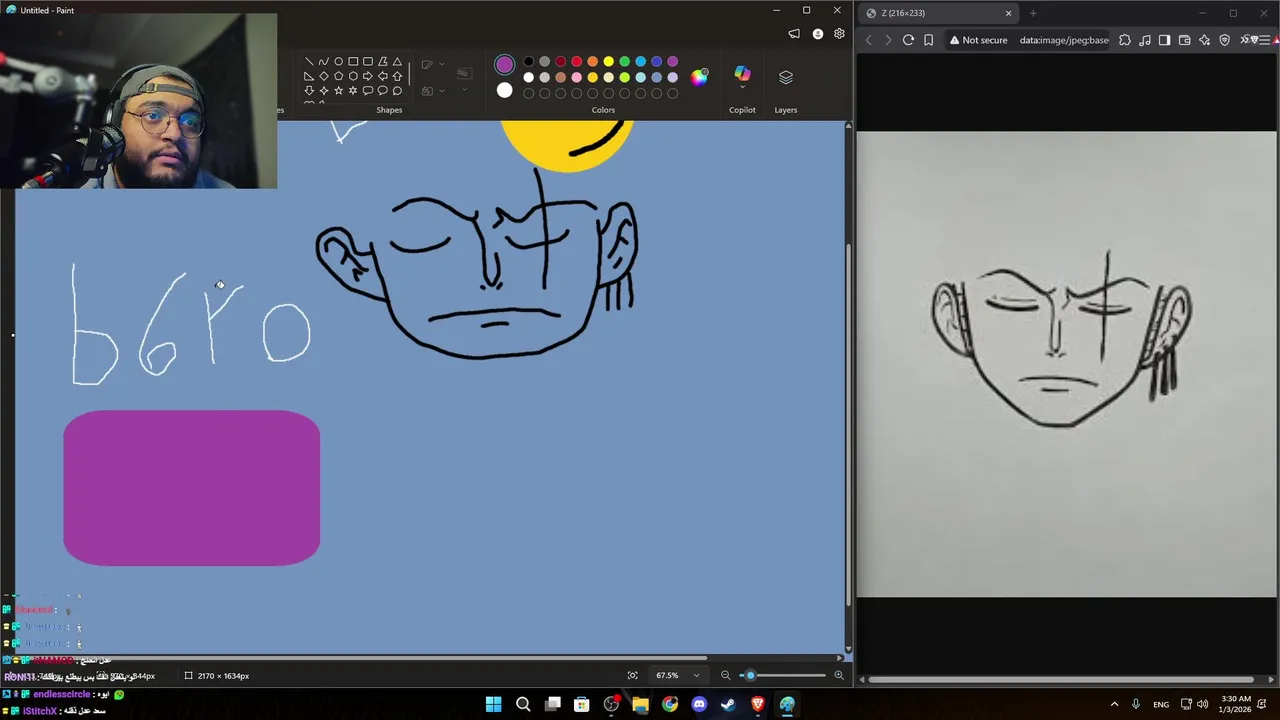Select the Six-point star shape

[x=353, y=90]
